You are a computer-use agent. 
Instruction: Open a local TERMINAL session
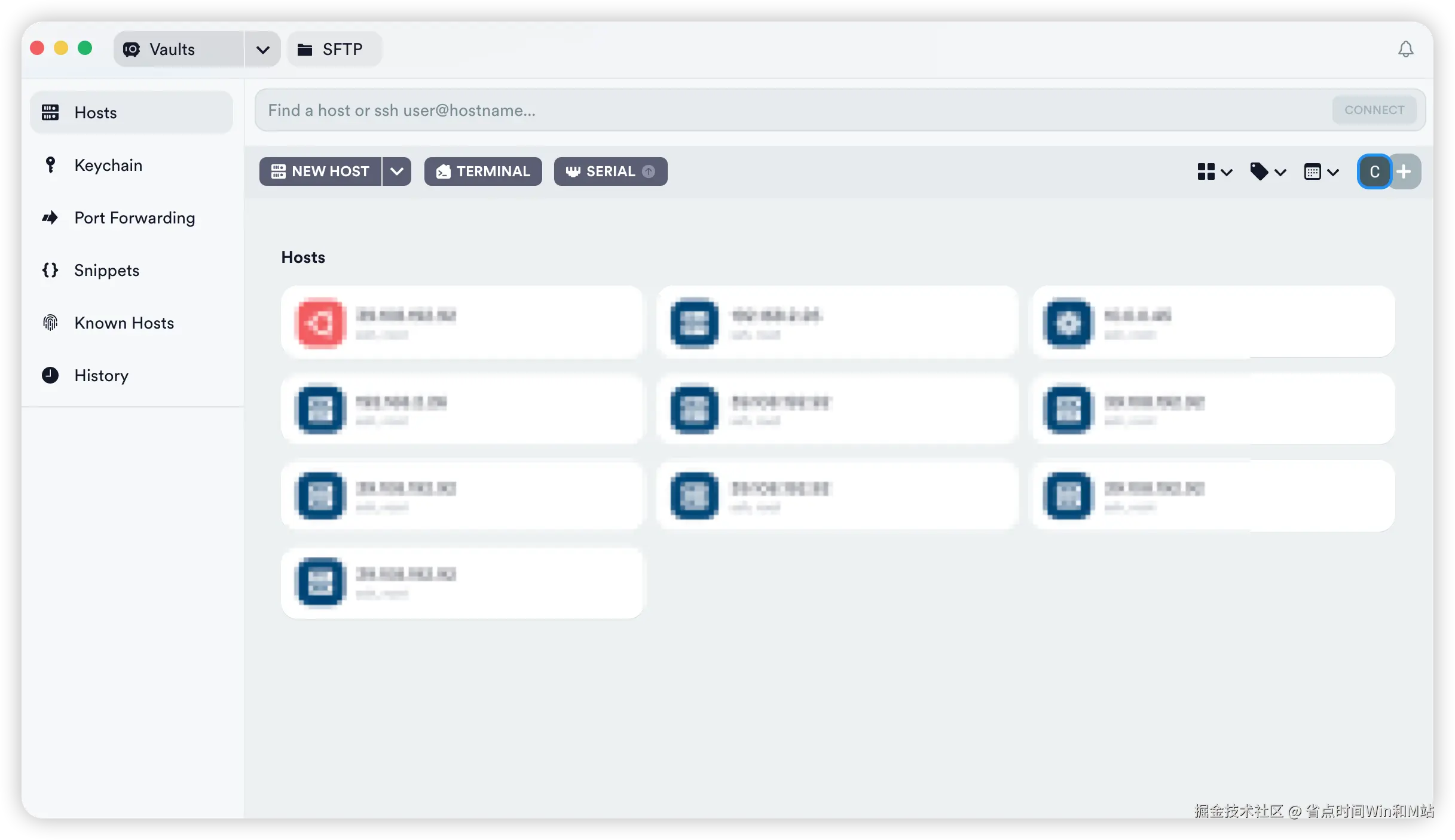pyautogui.click(x=483, y=171)
